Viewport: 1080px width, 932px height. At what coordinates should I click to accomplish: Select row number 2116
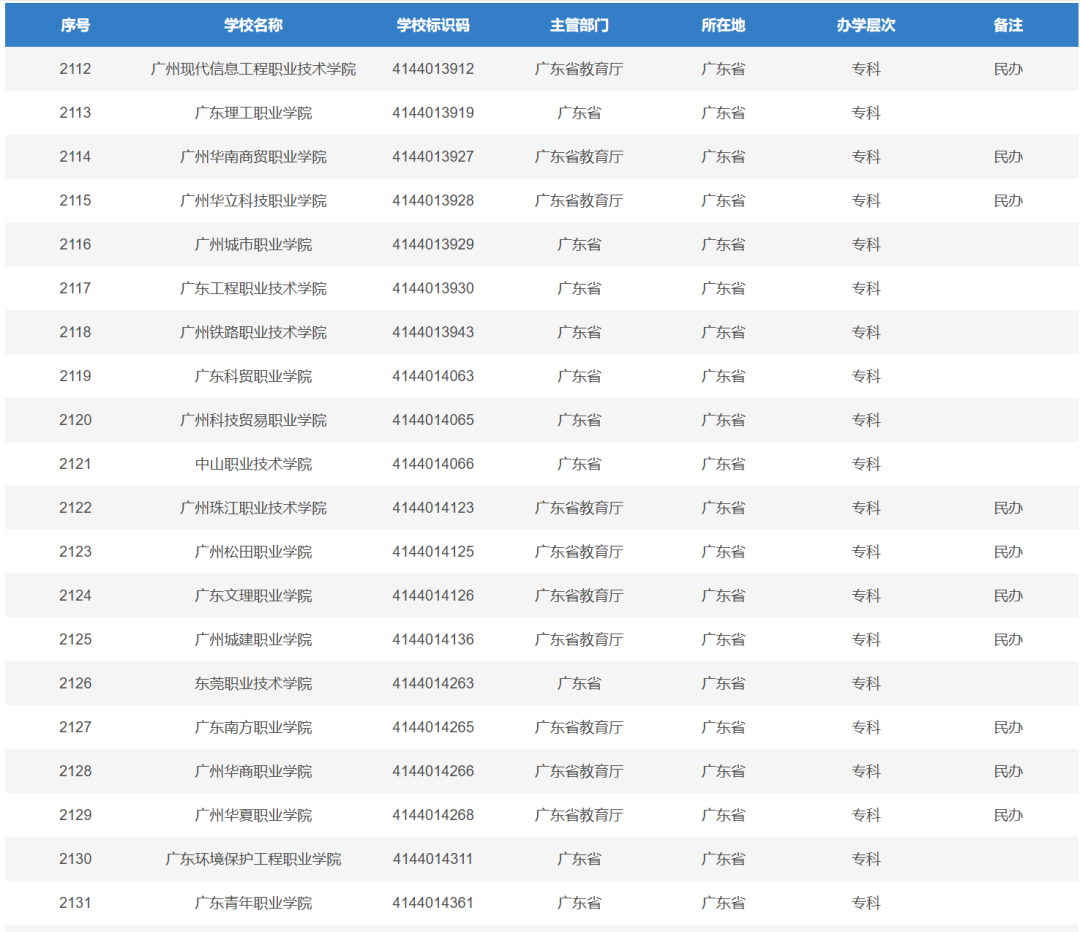pyautogui.click(x=75, y=245)
